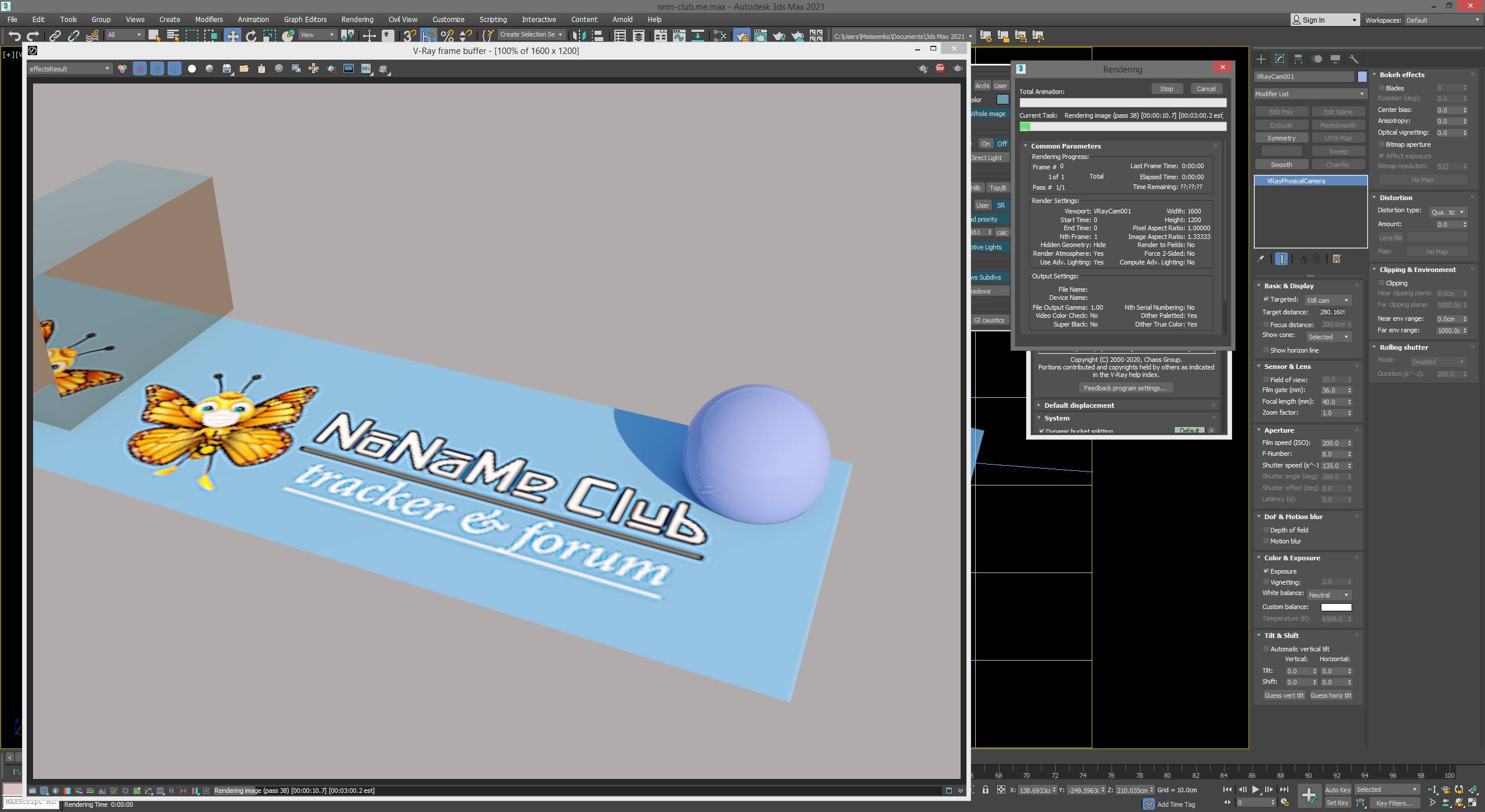Toggle blue channel in V-Ray frame buffer

click(x=175, y=68)
